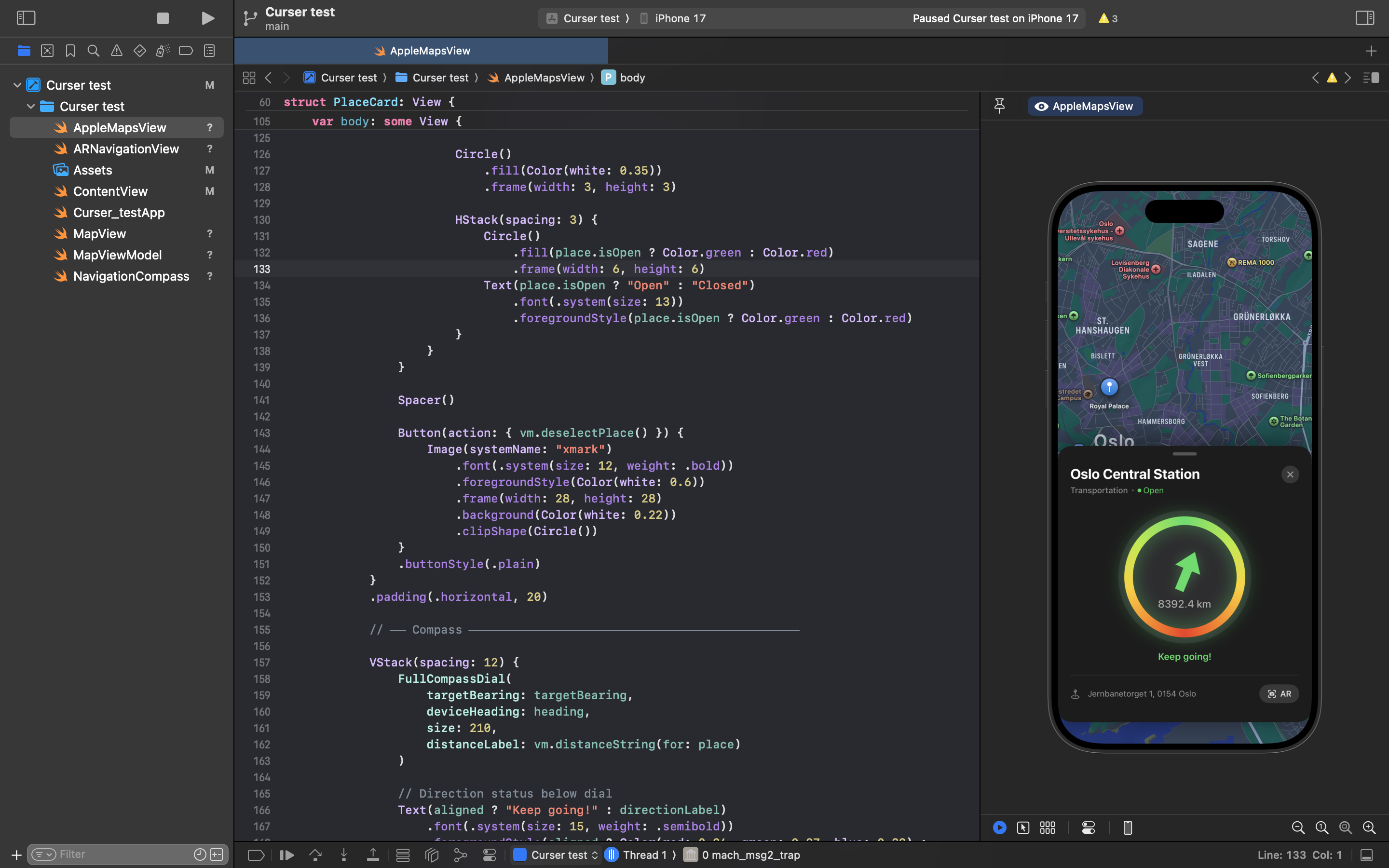This screenshot has width=1389, height=868.
Task: Run the app with the play button
Action: 207,18
